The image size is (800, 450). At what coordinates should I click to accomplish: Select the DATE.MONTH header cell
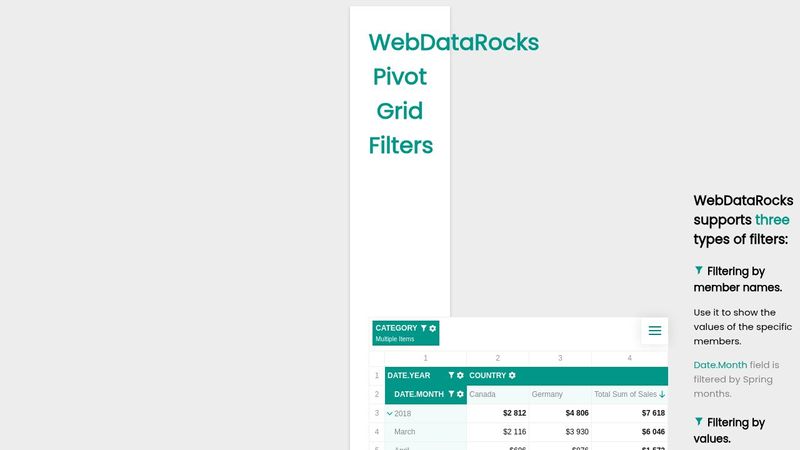click(426, 394)
